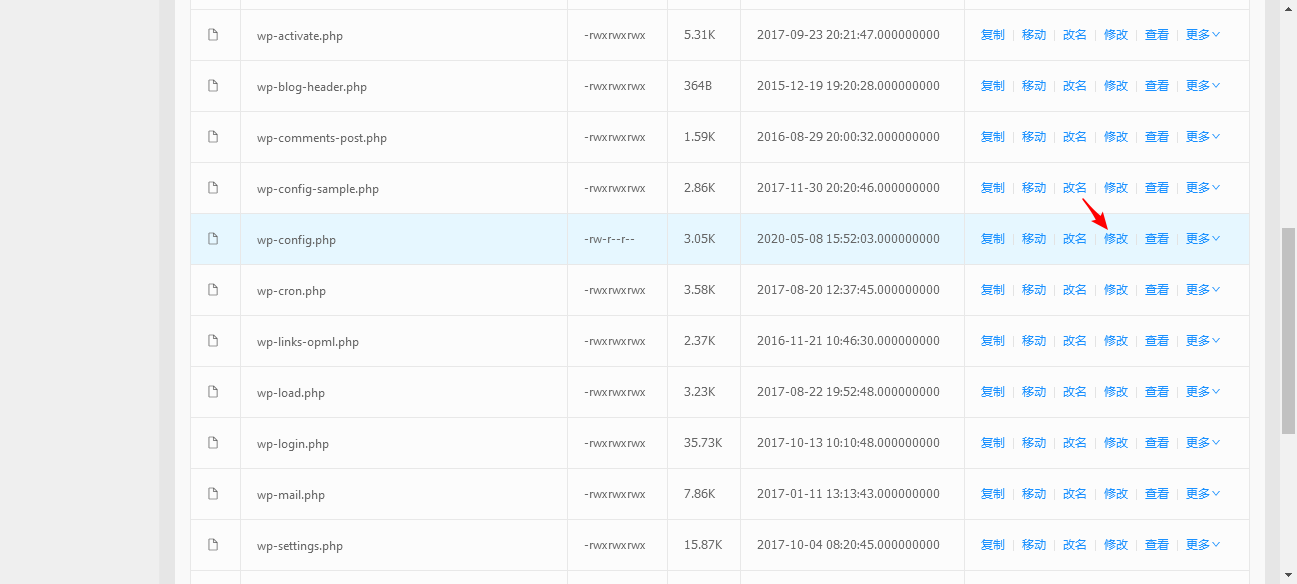The image size is (1297, 584).
Task: Click 修改 on the wp-activate.php row
Action: (1116, 35)
